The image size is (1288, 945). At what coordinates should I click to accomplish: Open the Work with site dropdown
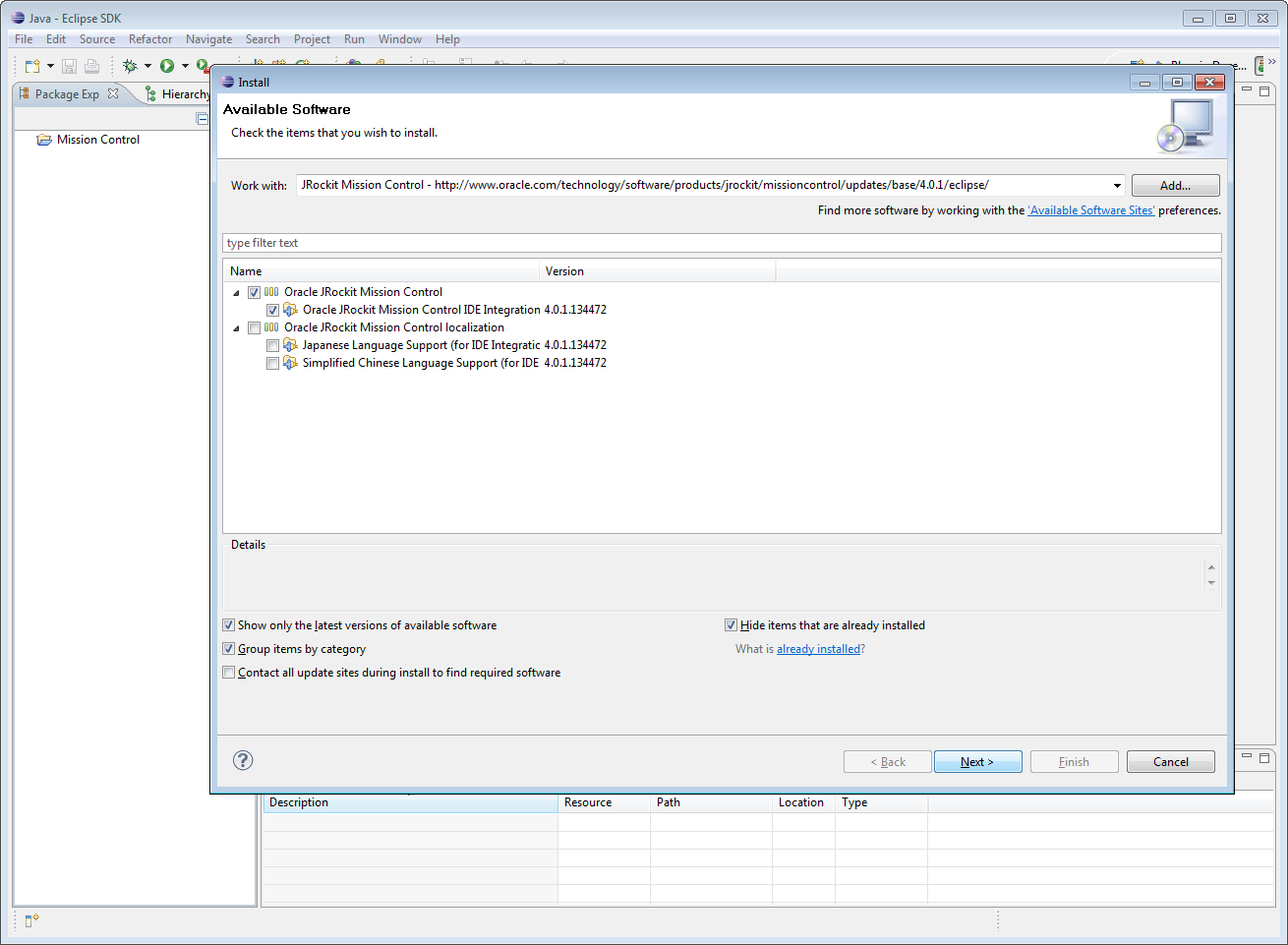[x=1117, y=186]
